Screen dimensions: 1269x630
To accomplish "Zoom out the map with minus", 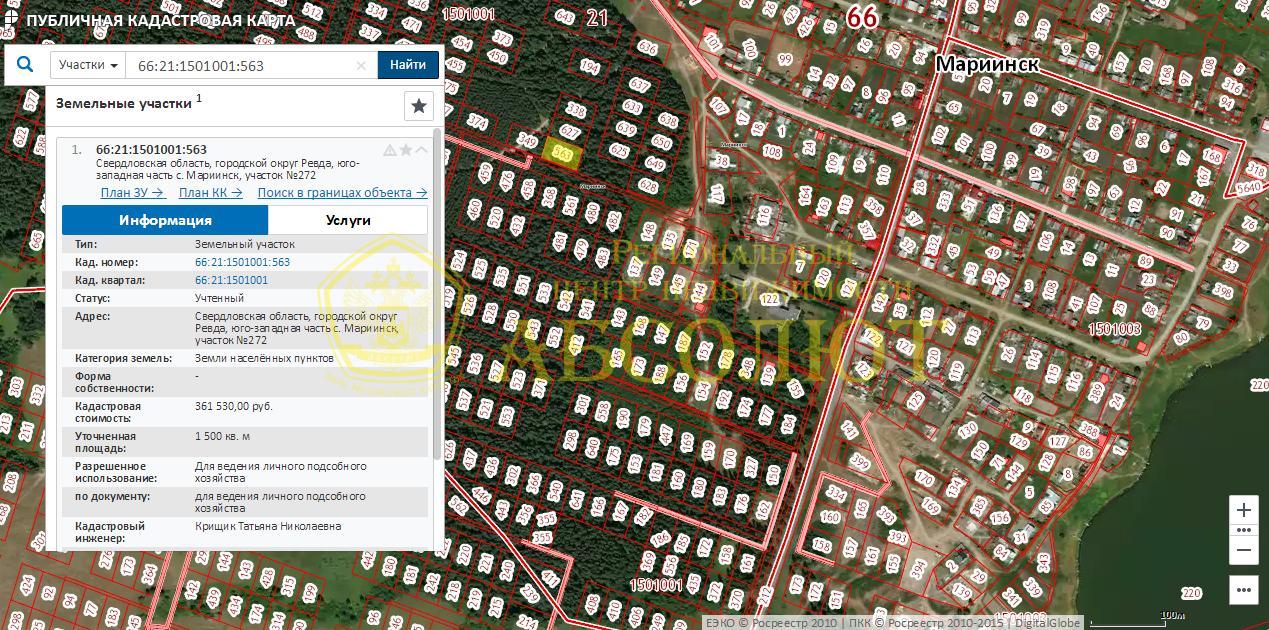I will click(x=1244, y=550).
